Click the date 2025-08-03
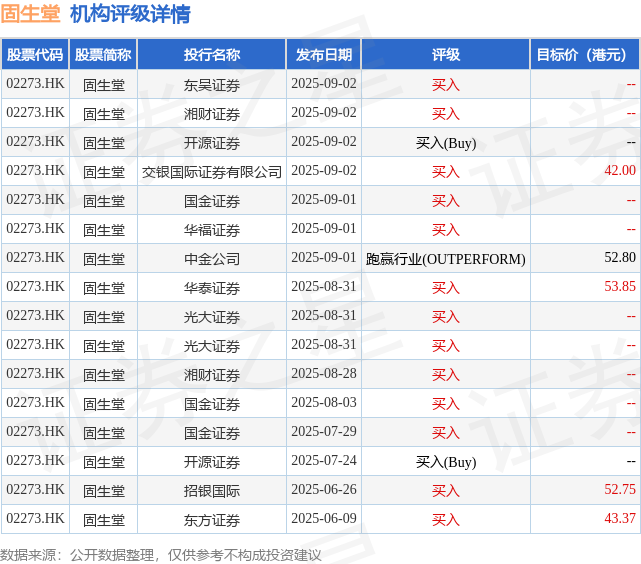This screenshot has height=564, width=641. (324, 403)
